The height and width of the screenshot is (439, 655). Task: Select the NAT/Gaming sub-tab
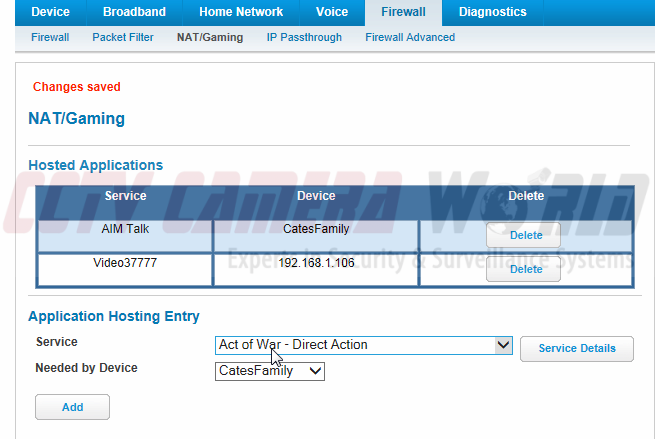tap(210, 37)
